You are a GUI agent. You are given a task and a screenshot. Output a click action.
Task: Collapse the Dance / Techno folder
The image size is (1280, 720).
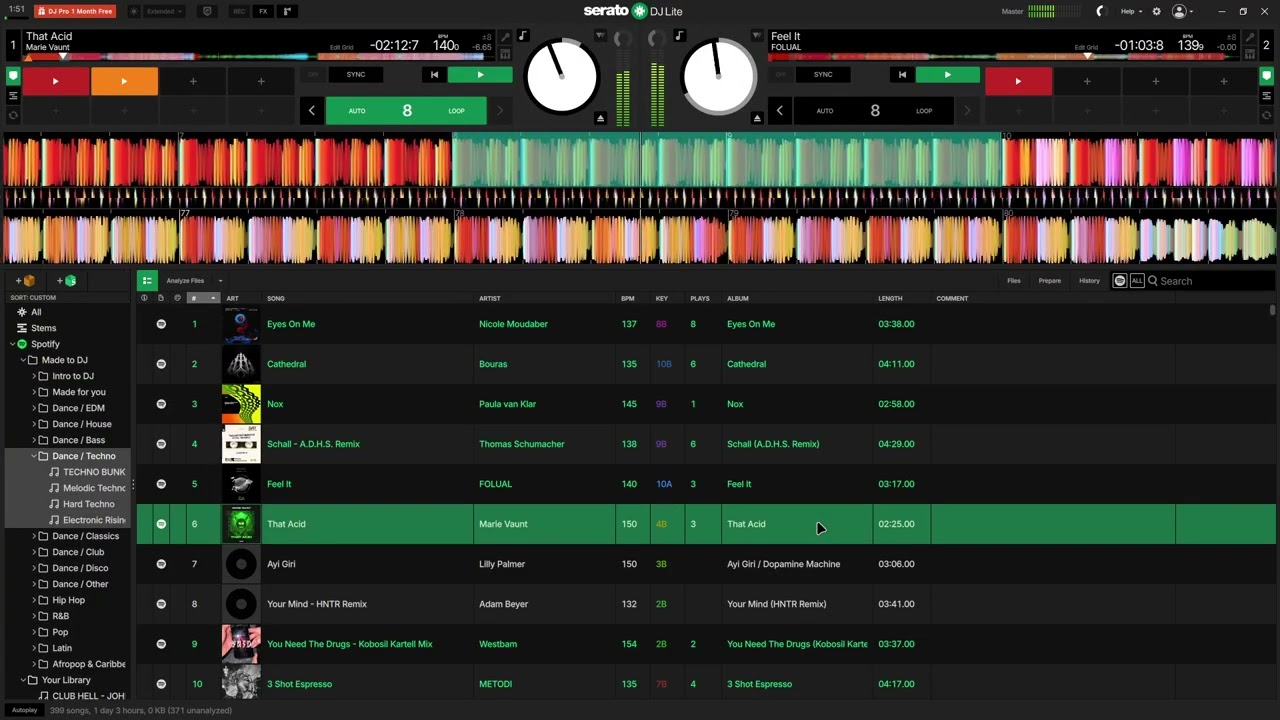pyautogui.click(x=34, y=456)
